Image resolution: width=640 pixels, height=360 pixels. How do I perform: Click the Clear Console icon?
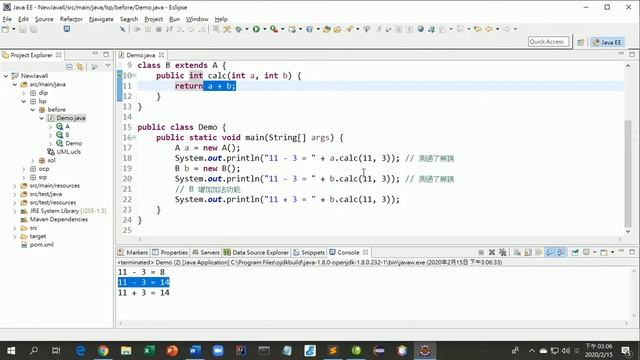click(517, 252)
